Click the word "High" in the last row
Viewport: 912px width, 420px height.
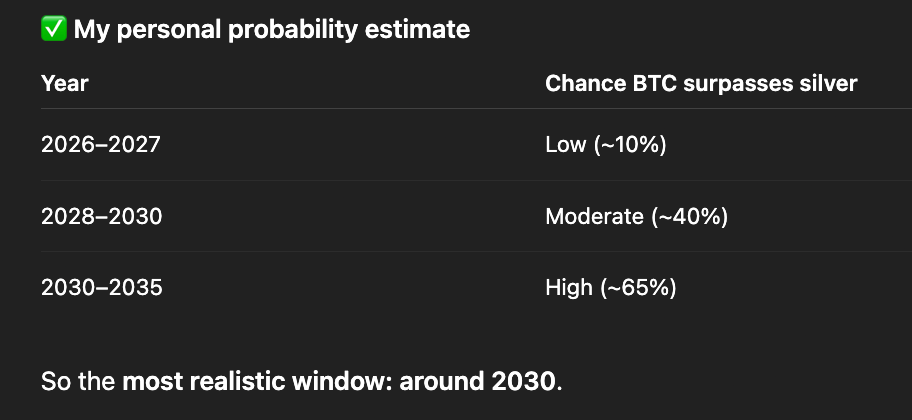[569, 289]
